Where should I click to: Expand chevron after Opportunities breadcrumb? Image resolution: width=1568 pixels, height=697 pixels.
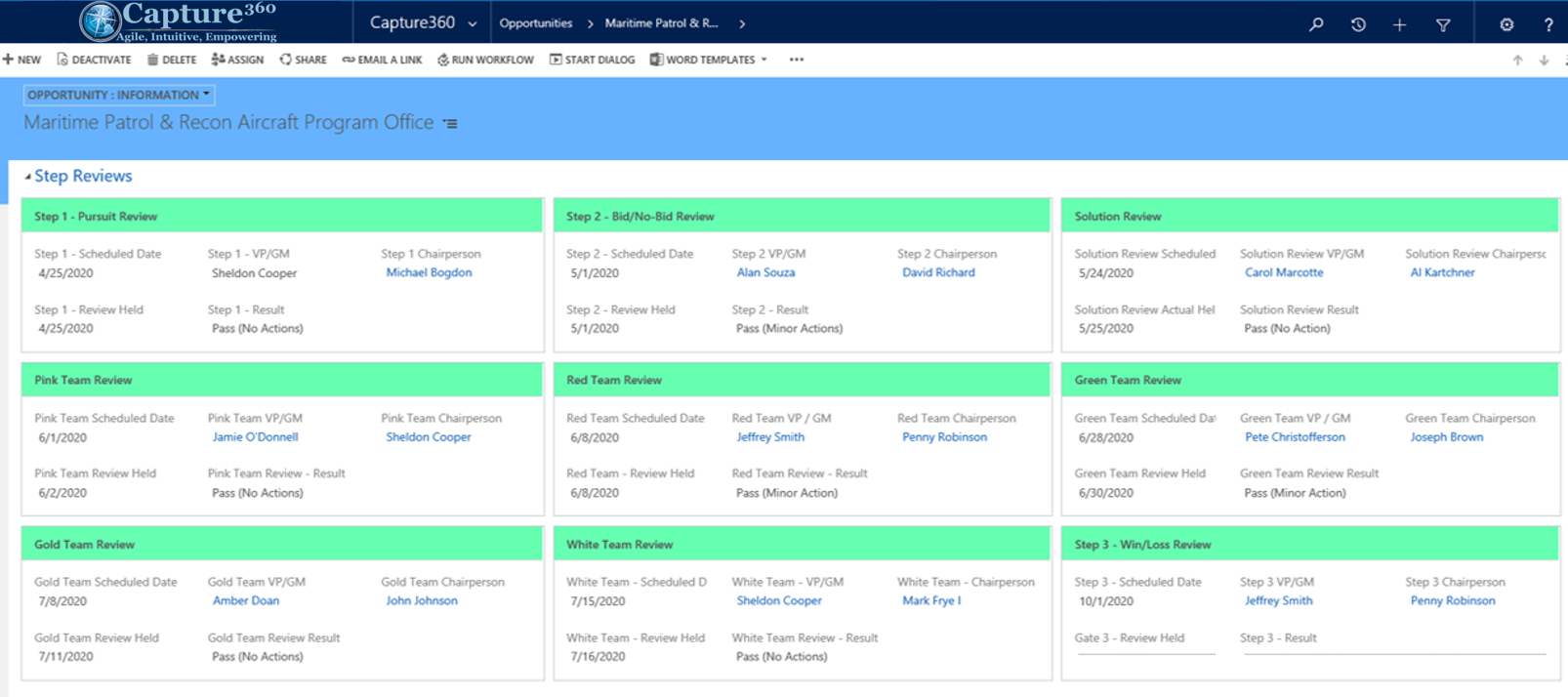coord(590,23)
